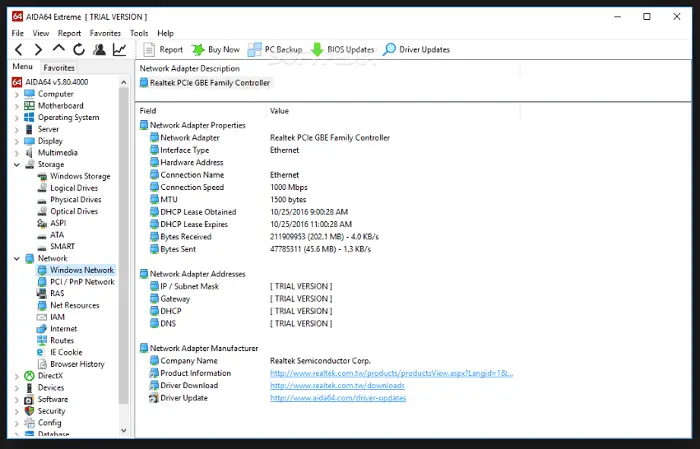Expand the DirectX tree node
This screenshot has width=700, height=449.
17,376
